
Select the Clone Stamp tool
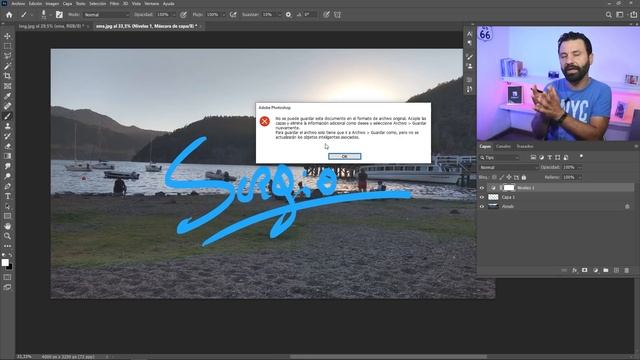coord(7,126)
